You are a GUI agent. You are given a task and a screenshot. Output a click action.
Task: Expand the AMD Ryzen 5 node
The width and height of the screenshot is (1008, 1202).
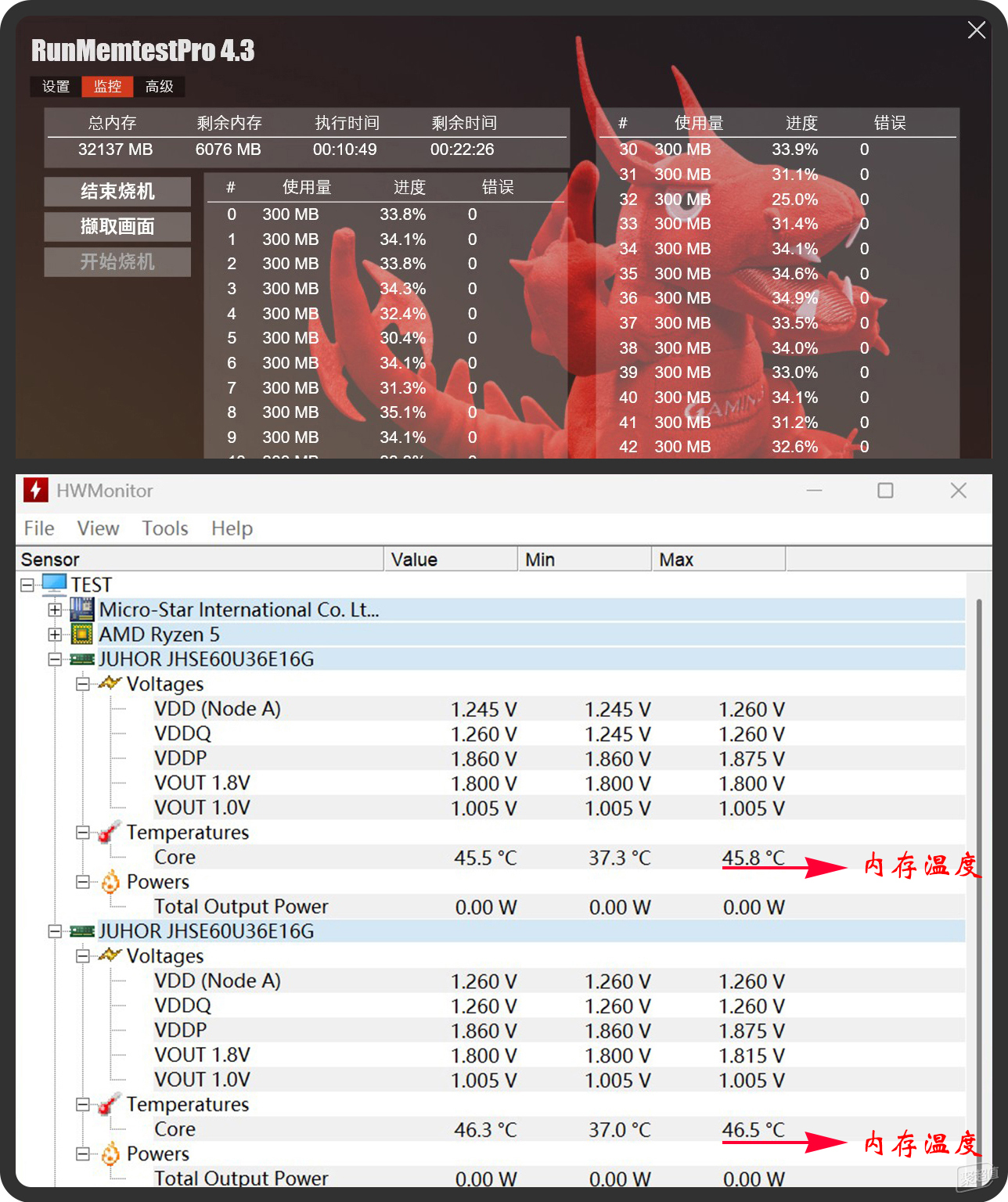click(55, 634)
